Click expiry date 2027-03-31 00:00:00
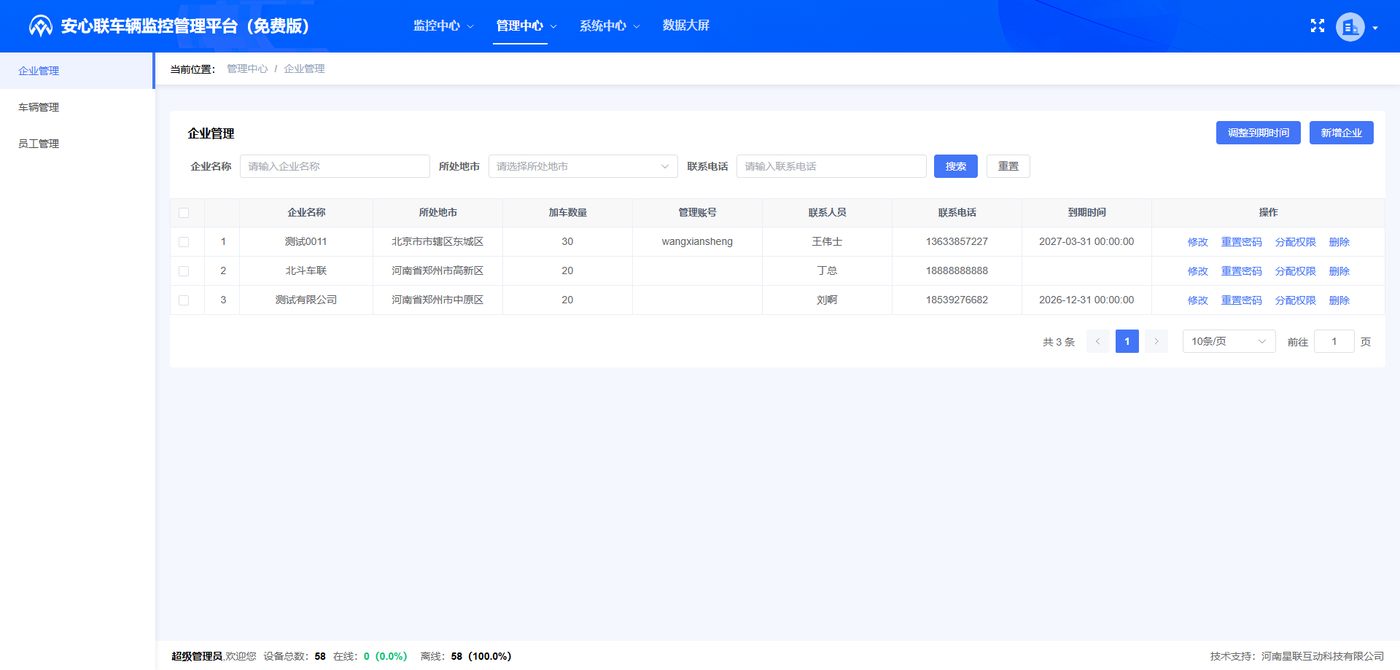The image size is (1400, 670). (x=1087, y=242)
